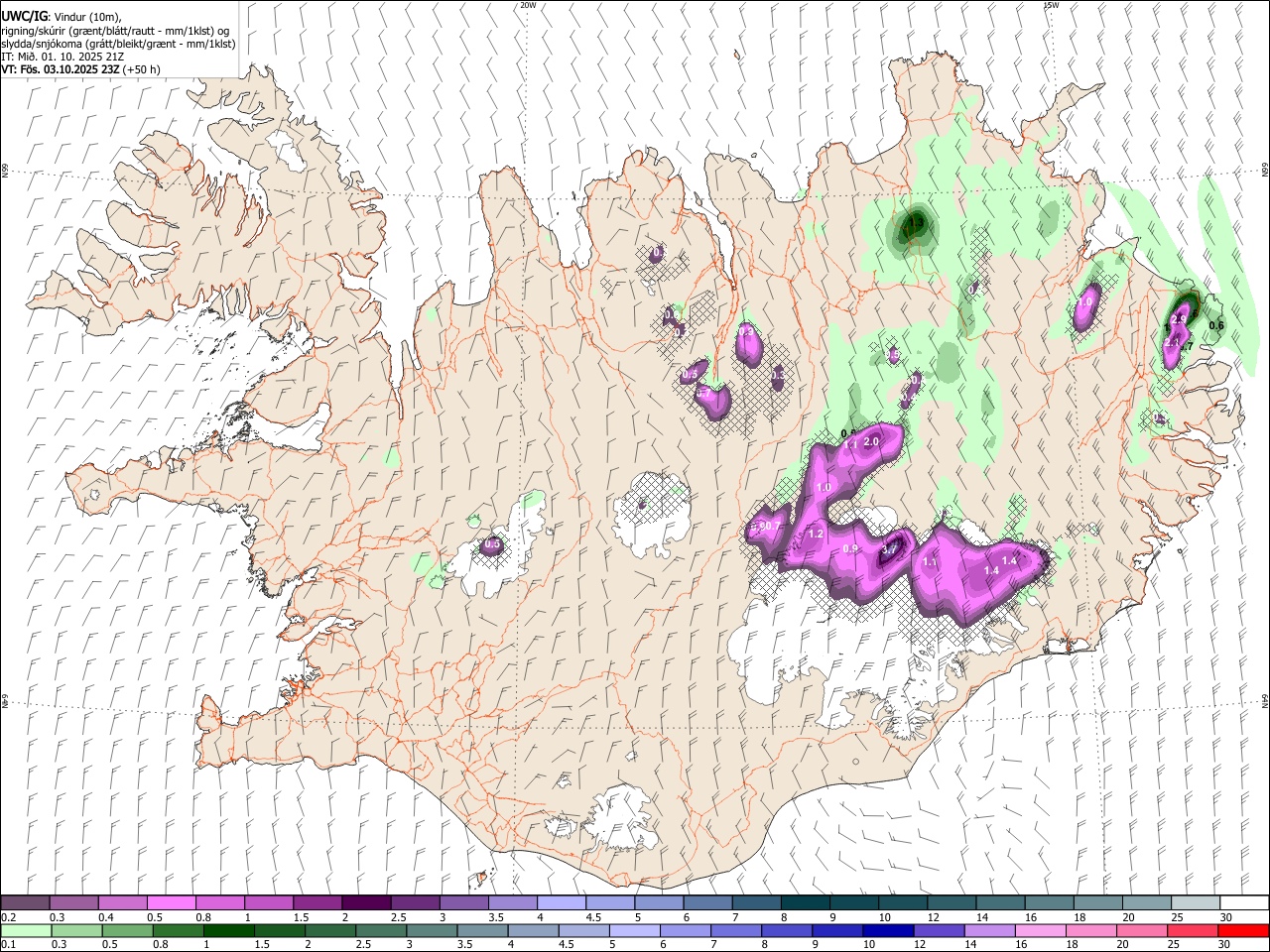Select the upper-scale swatch starting at 3
1270x952 pixels.
point(463,903)
